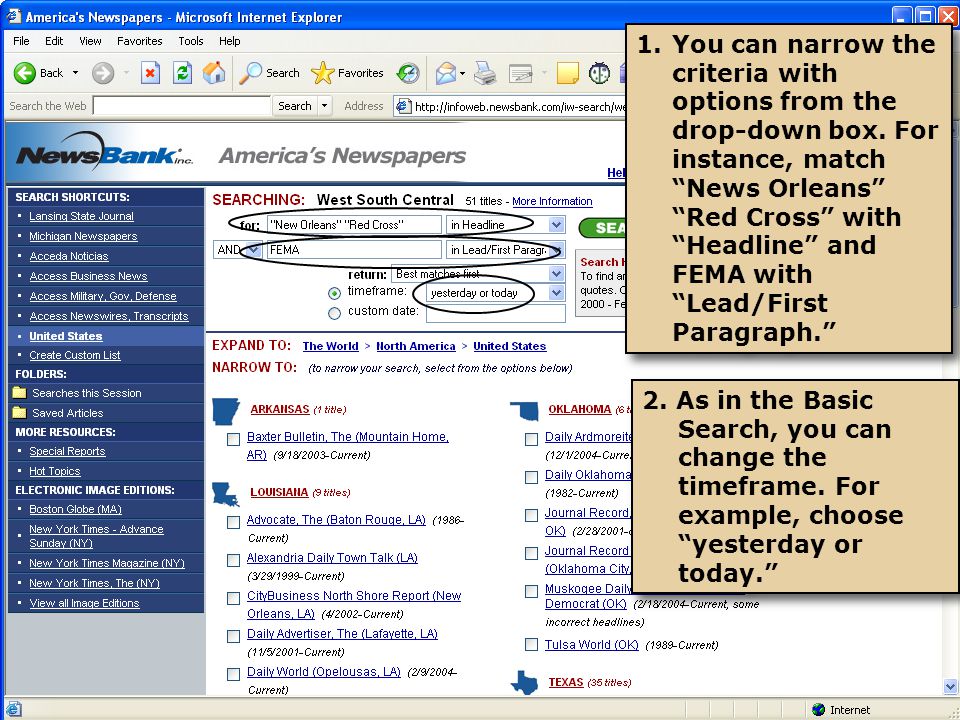This screenshot has width=960, height=720.
Task: Click the green SEARCH button
Action: tap(602, 228)
